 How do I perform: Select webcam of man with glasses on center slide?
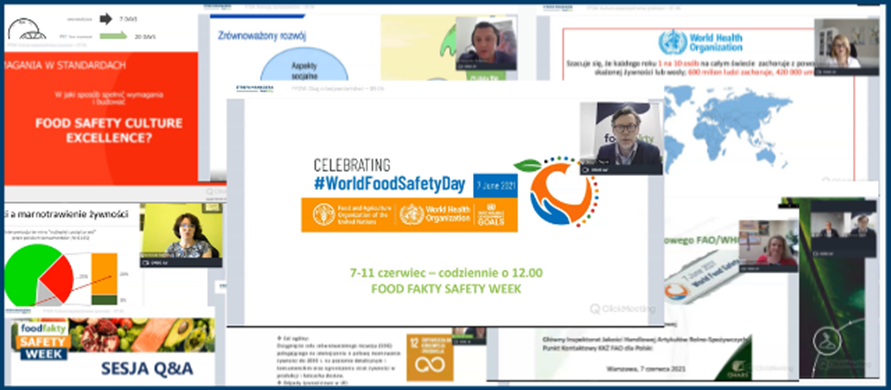(621, 138)
